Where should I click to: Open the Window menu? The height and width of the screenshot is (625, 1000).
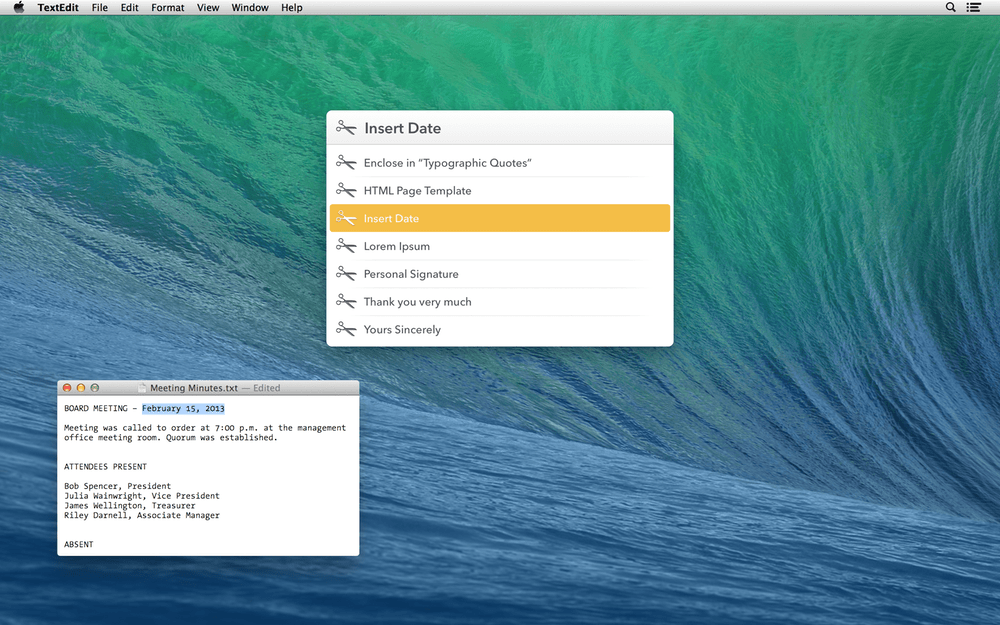tap(250, 8)
